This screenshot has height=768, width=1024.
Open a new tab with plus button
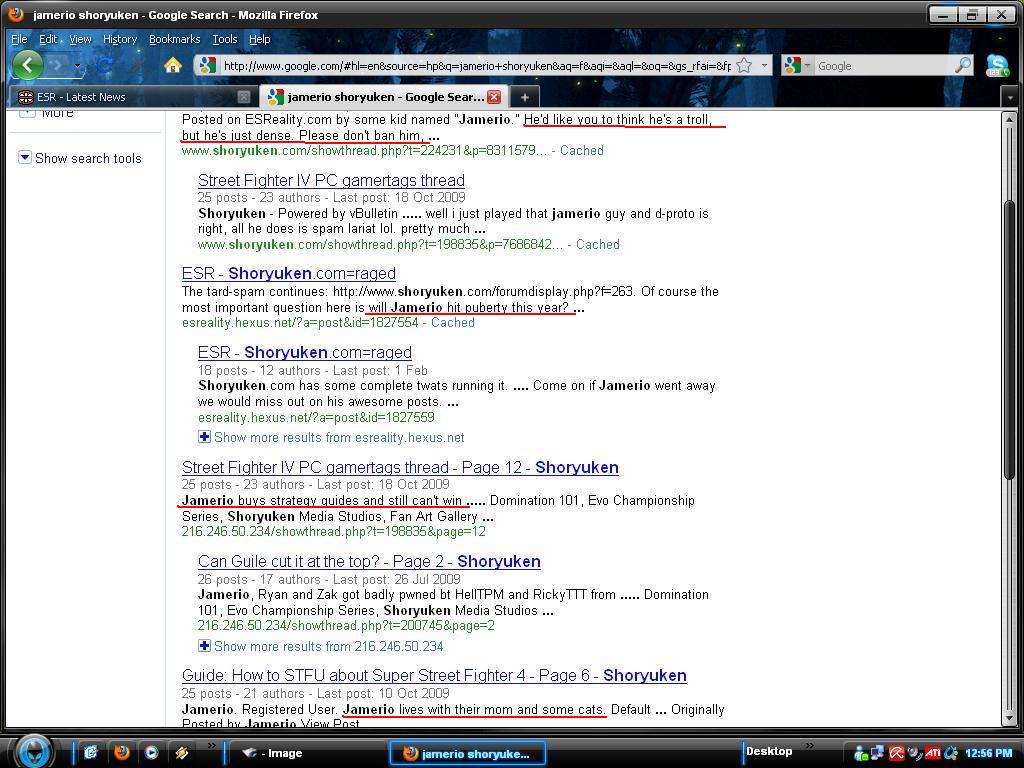coord(524,97)
